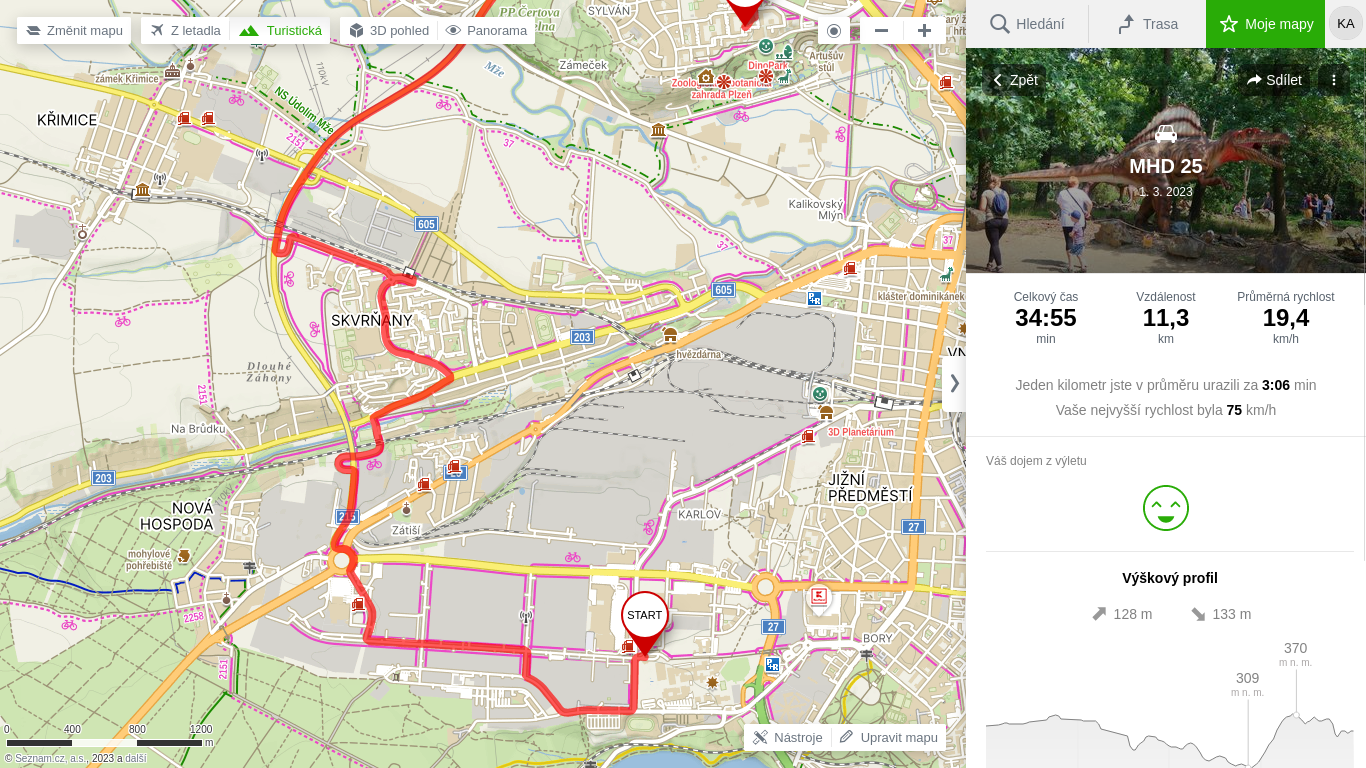Open the three-dot more options menu
The width and height of the screenshot is (1366, 768).
pyautogui.click(x=1334, y=80)
